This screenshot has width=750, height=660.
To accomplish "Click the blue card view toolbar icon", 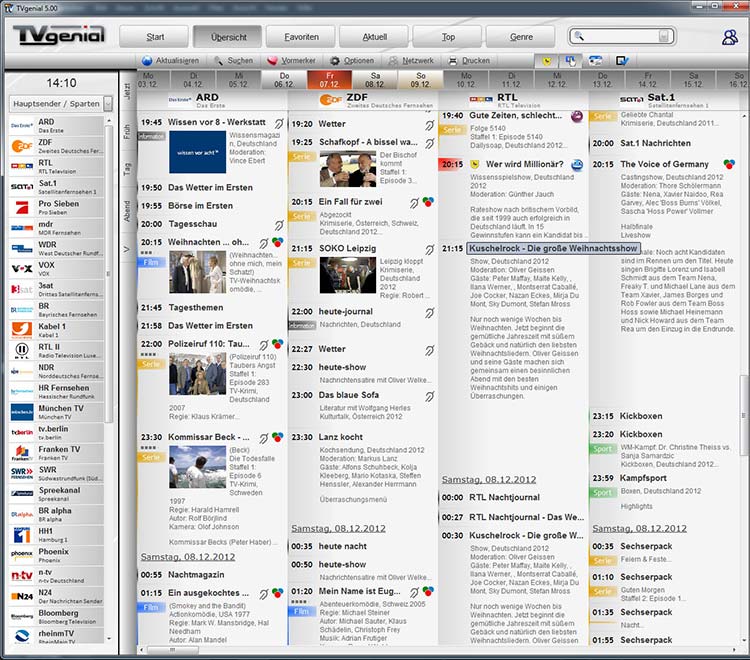I will point(595,61).
